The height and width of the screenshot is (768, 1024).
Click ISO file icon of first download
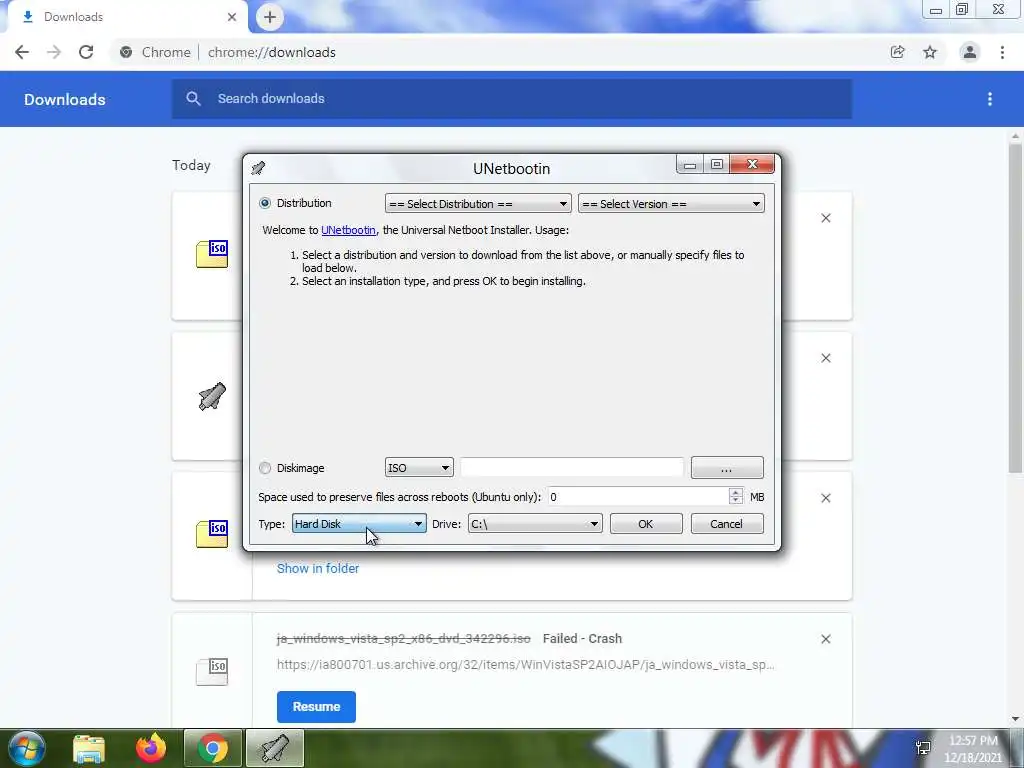coord(212,254)
